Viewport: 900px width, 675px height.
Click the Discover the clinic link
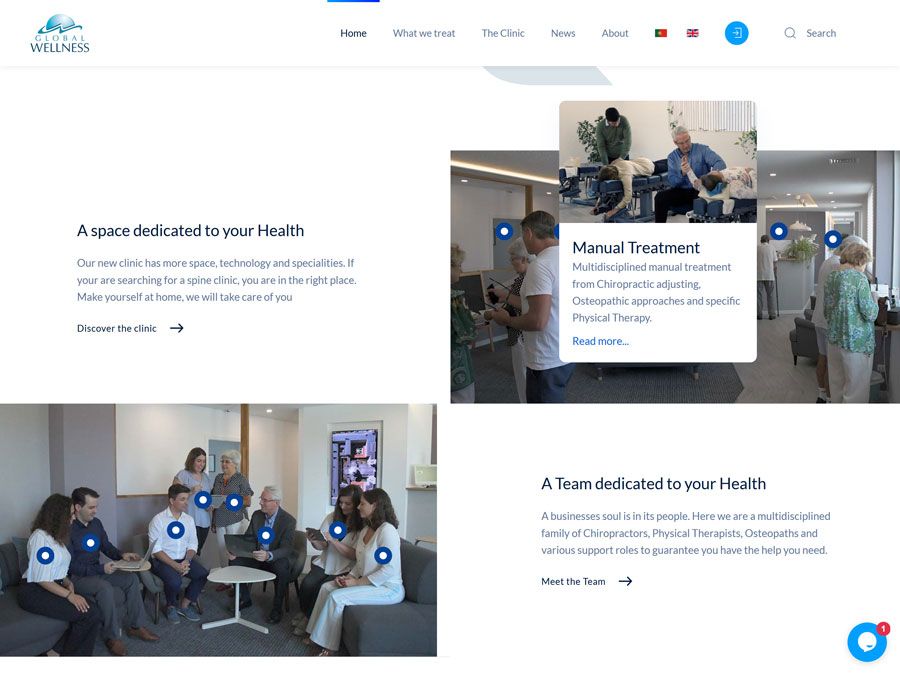[117, 328]
